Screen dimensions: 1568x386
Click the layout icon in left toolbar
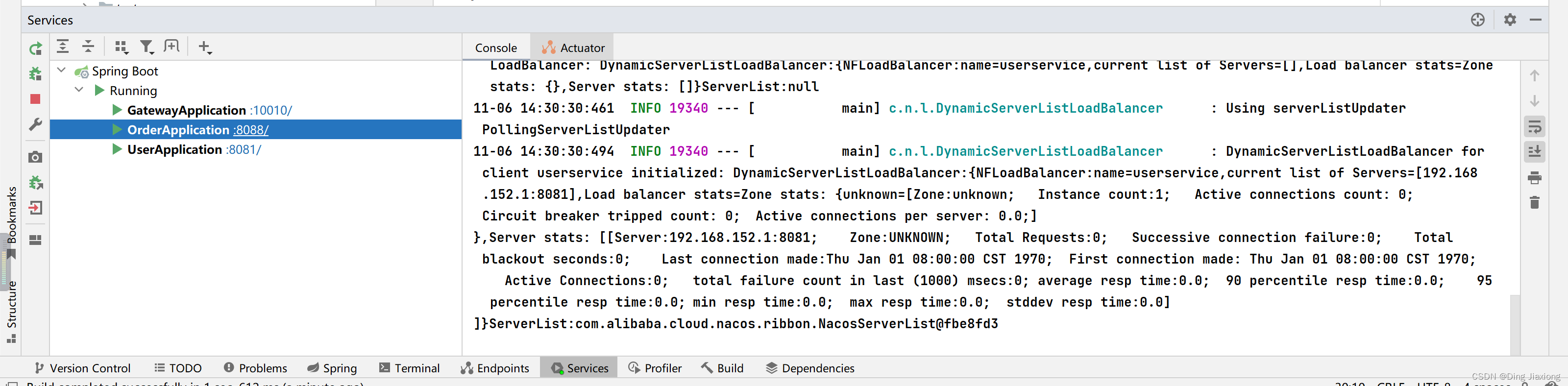coord(35,240)
